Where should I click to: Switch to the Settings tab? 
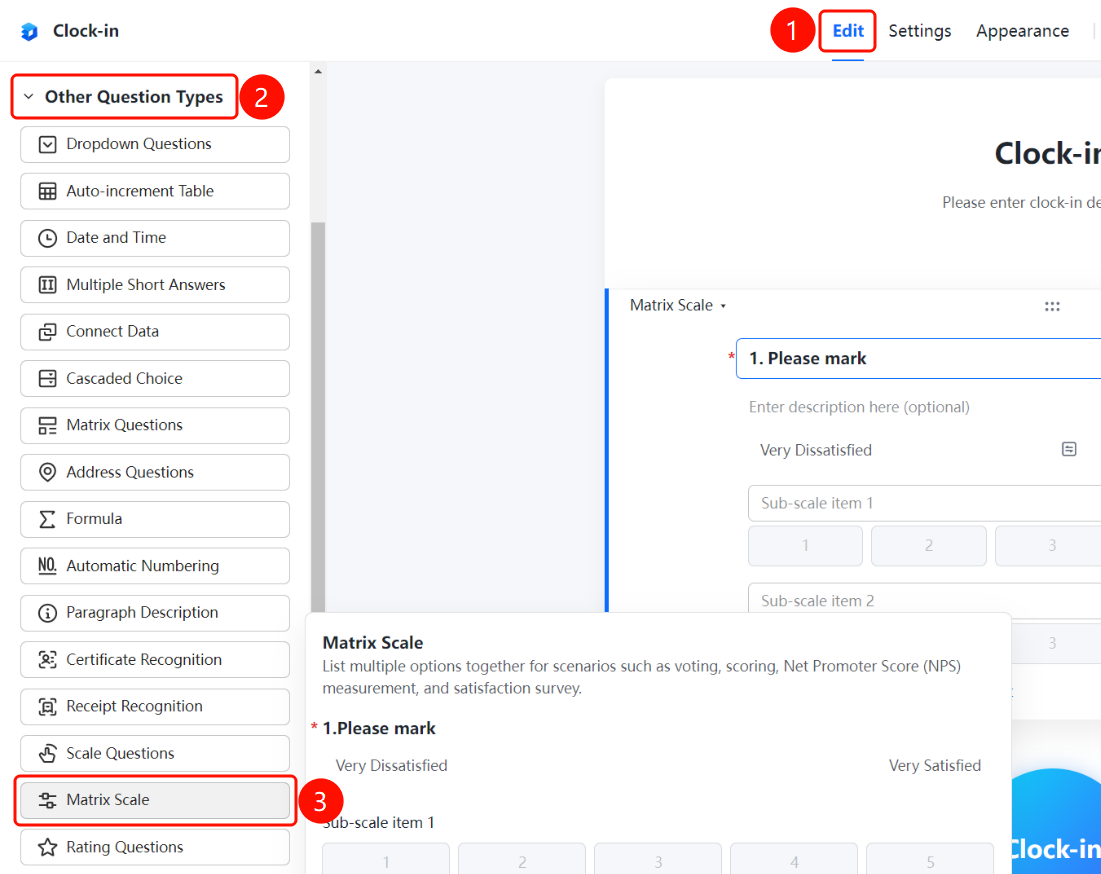click(919, 31)
